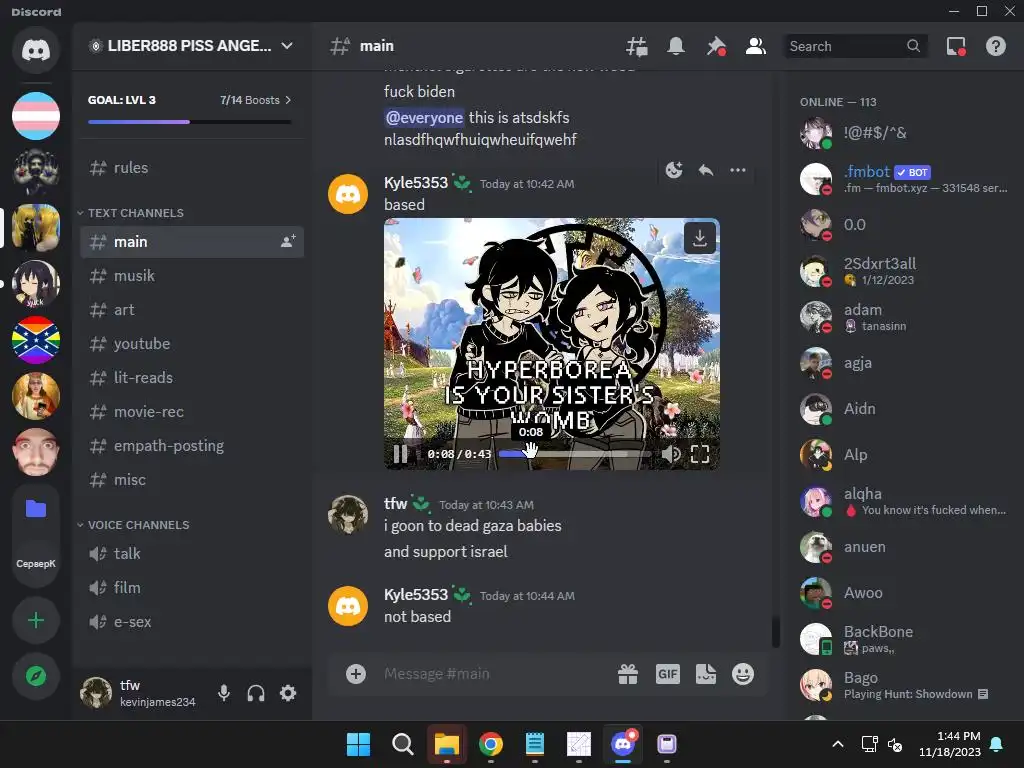Open more options for Kyle5353's message
The height and width of the screenshot is (768, 1024).
738,170
